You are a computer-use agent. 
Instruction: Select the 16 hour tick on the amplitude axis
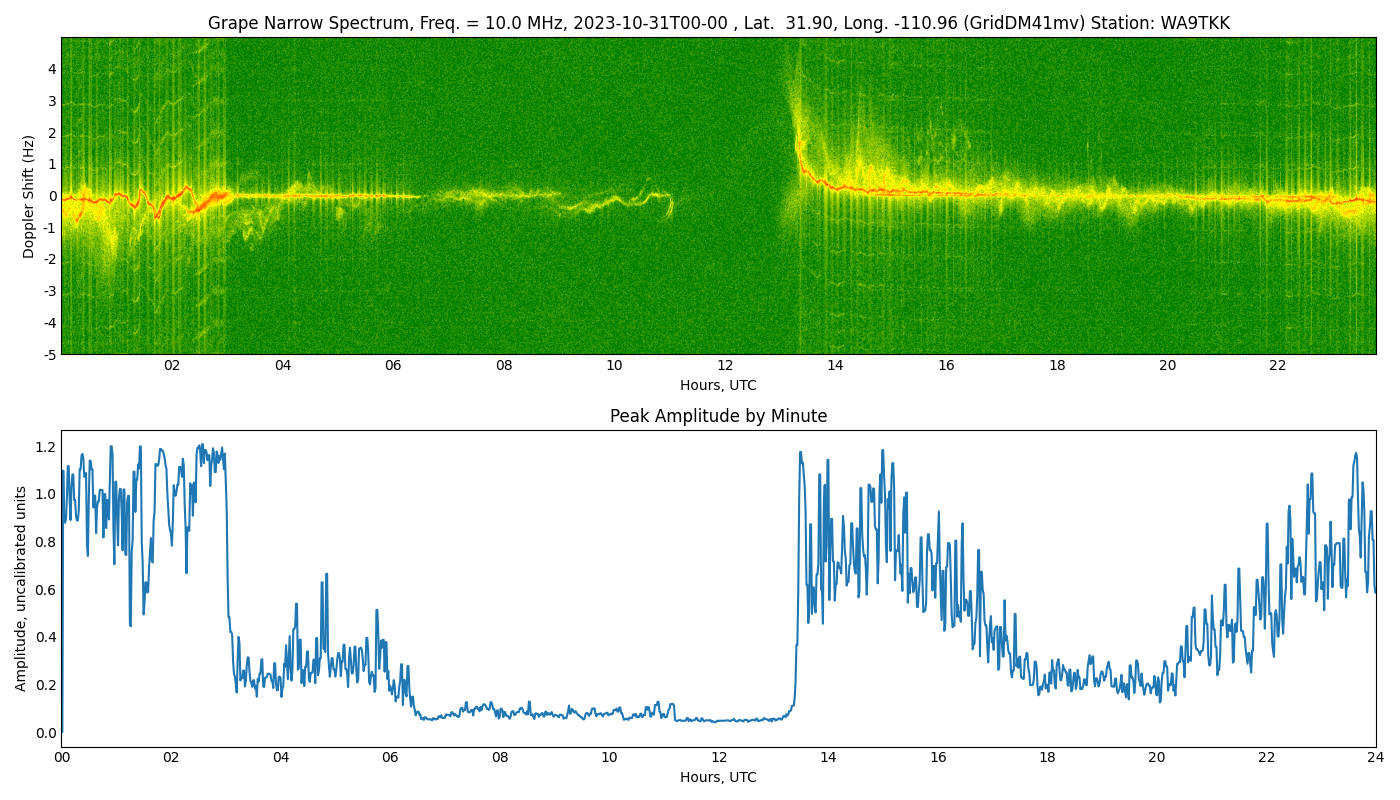tap(938, 757)
